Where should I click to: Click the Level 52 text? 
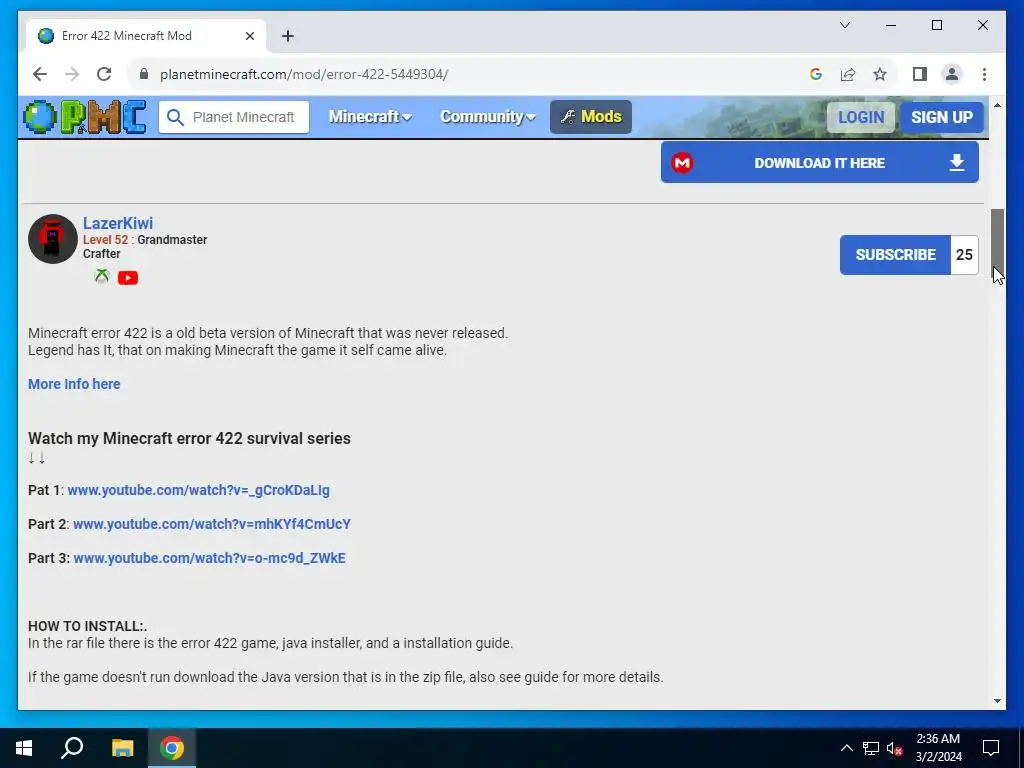tap(106, 240)
